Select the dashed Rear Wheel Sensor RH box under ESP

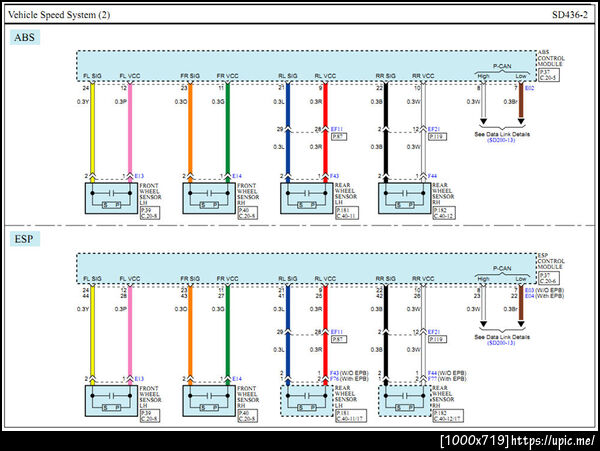click(x=404, y=401)
